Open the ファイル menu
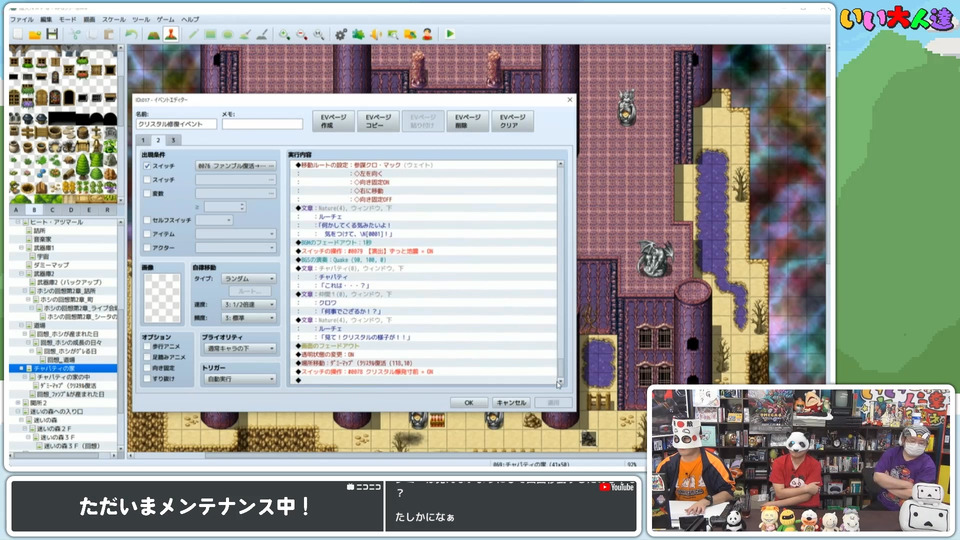 tap(21, 20)
